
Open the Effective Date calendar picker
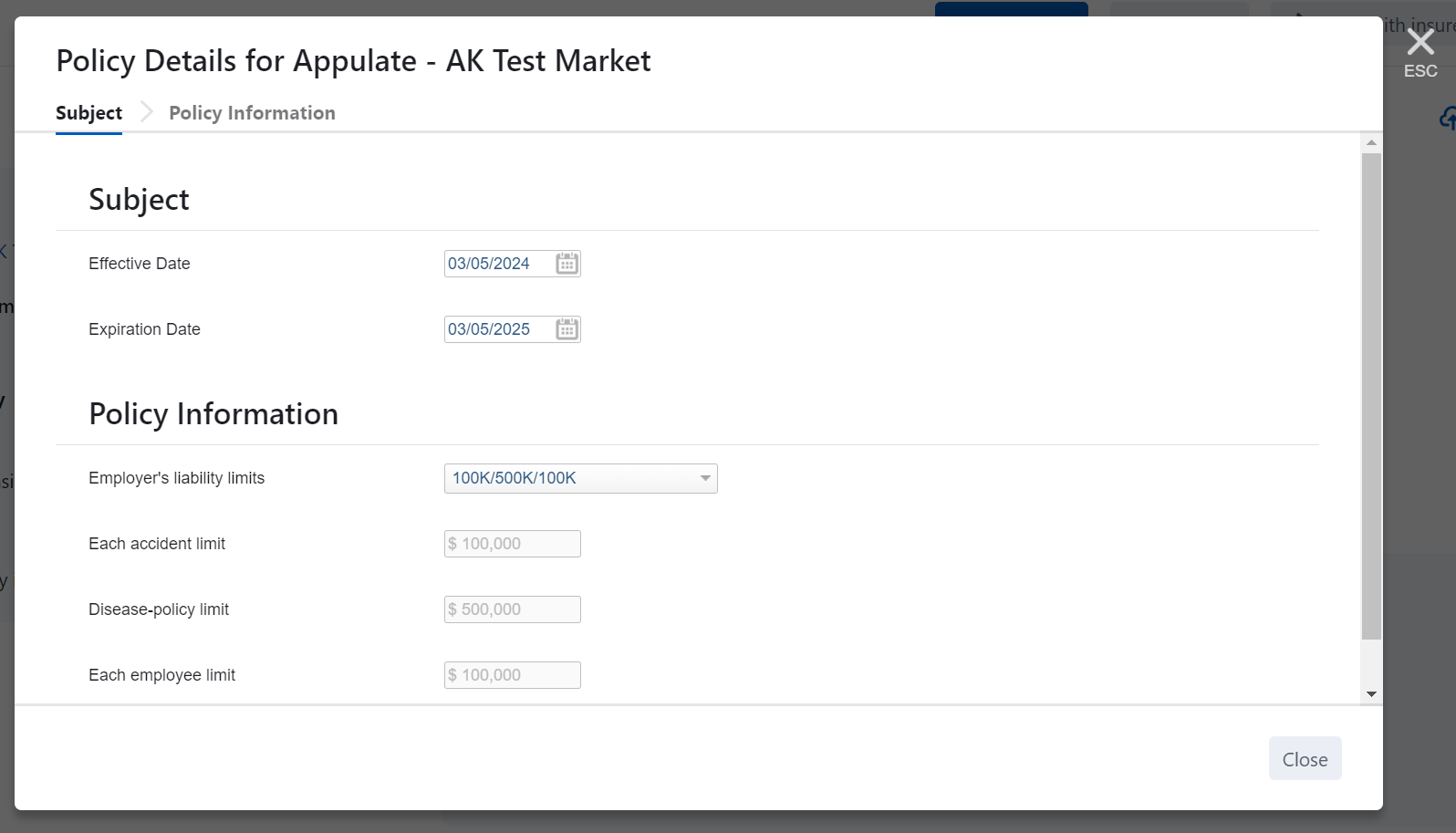point(567,264)
